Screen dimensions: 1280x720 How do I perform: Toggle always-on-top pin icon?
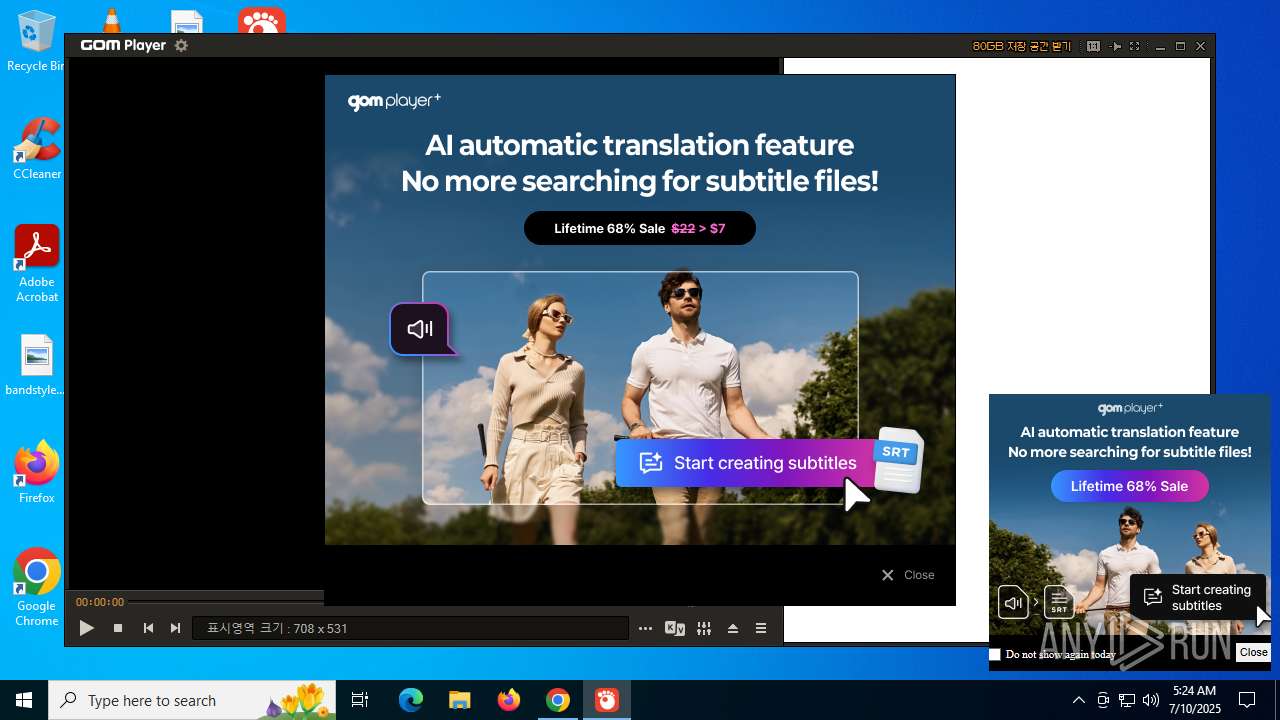coord(1116,46)
